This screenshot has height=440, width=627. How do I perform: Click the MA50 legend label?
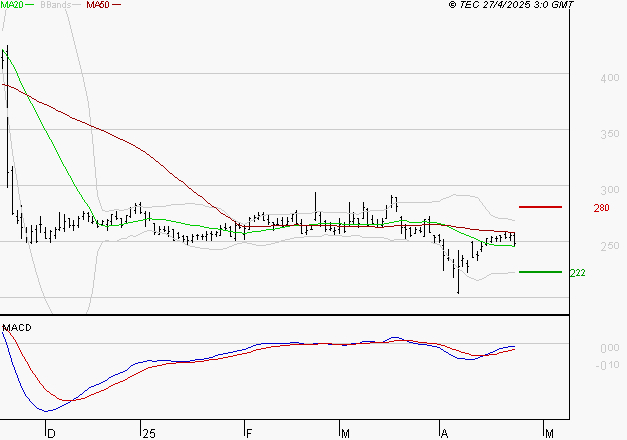(x=97, y=5)
